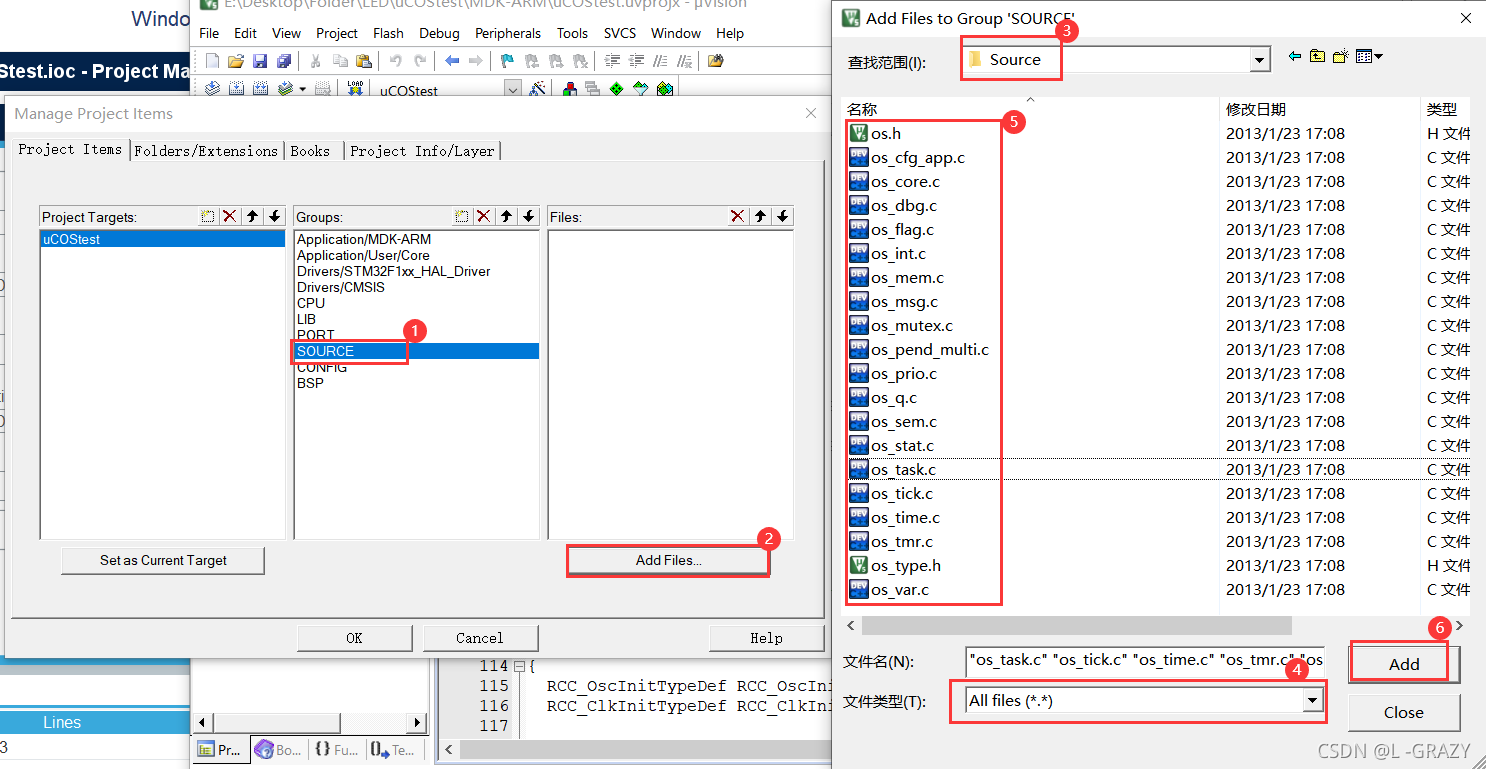Click the Add Files... button
This screenshot has height=769, width=1486.
668,561
